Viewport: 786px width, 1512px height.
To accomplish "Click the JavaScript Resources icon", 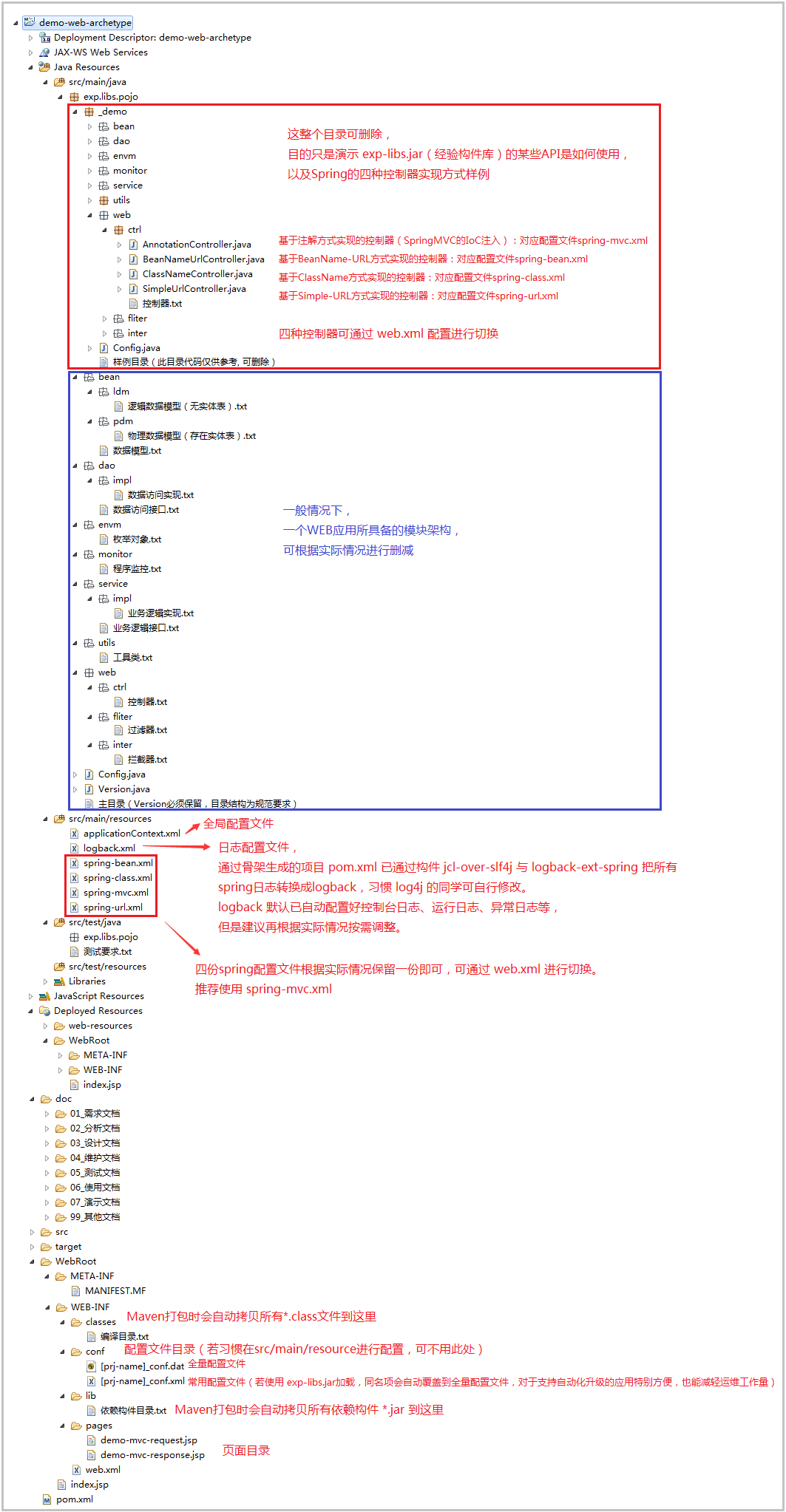I will point(44,995).
